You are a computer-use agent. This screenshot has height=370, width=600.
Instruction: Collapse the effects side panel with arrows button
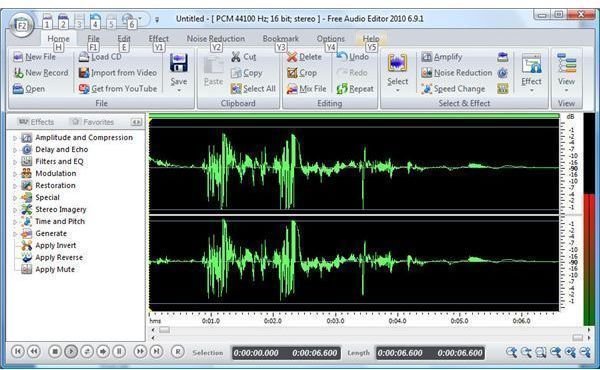(x=136, y=122)
